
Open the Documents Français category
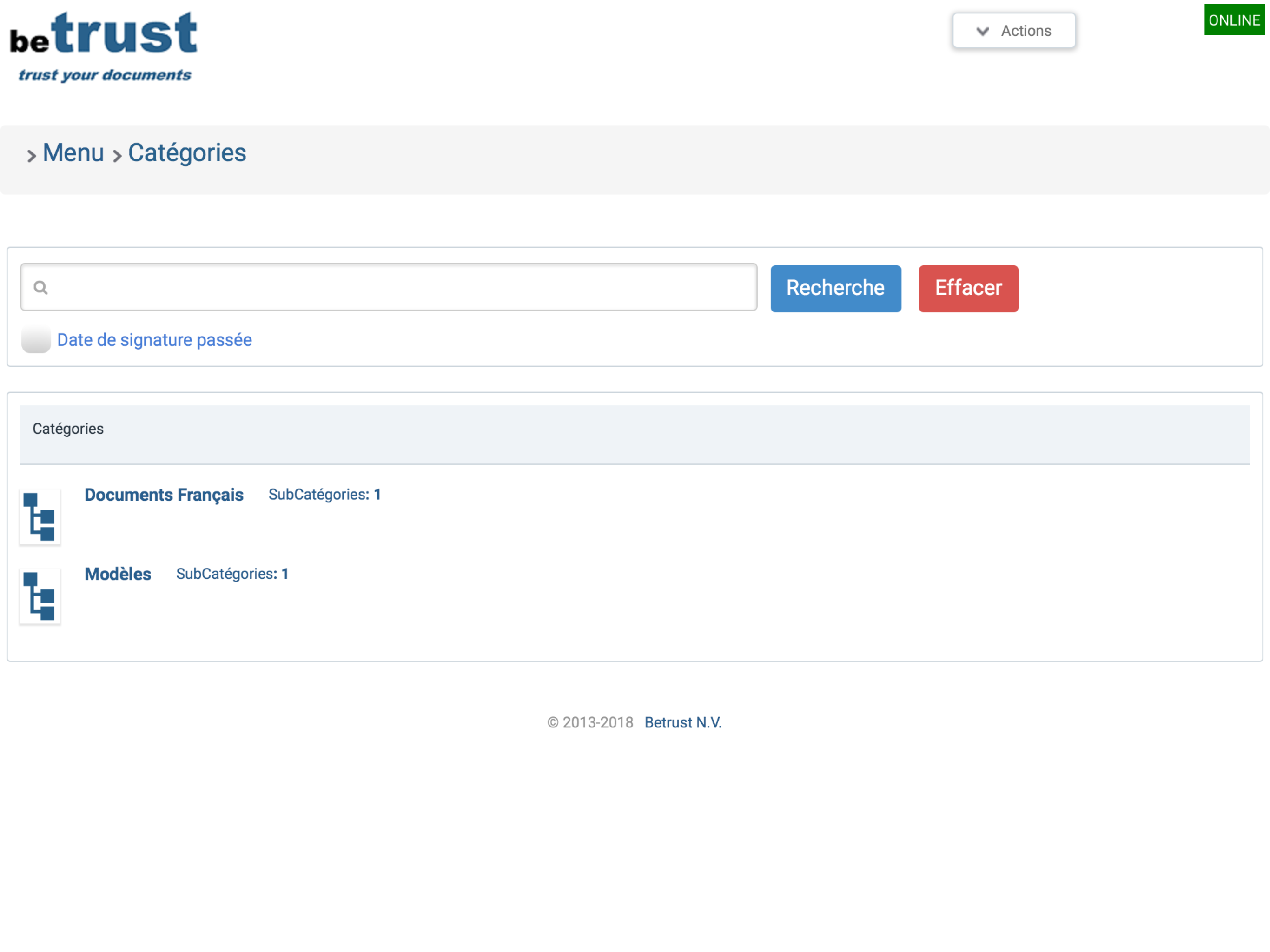coord(164,495)
